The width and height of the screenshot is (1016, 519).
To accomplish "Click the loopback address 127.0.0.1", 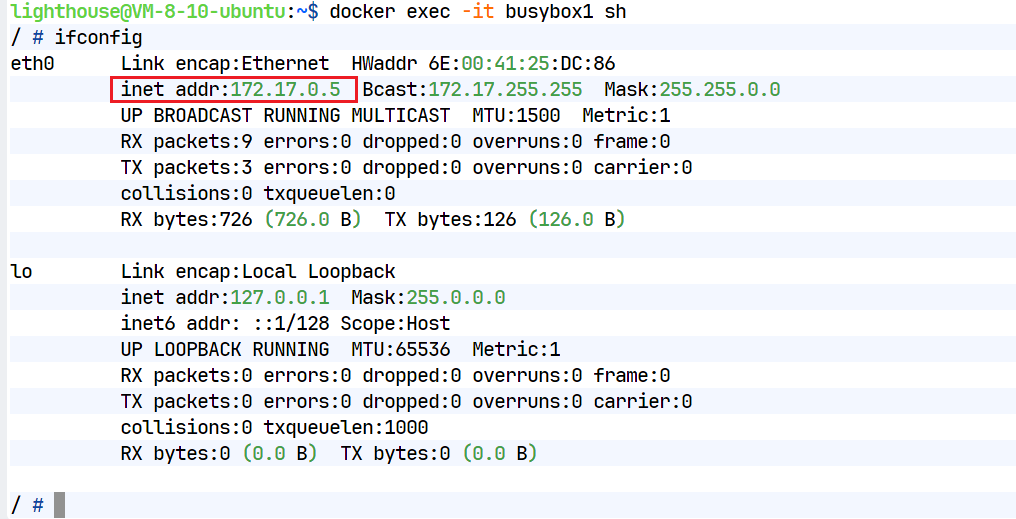I will 280,297.
